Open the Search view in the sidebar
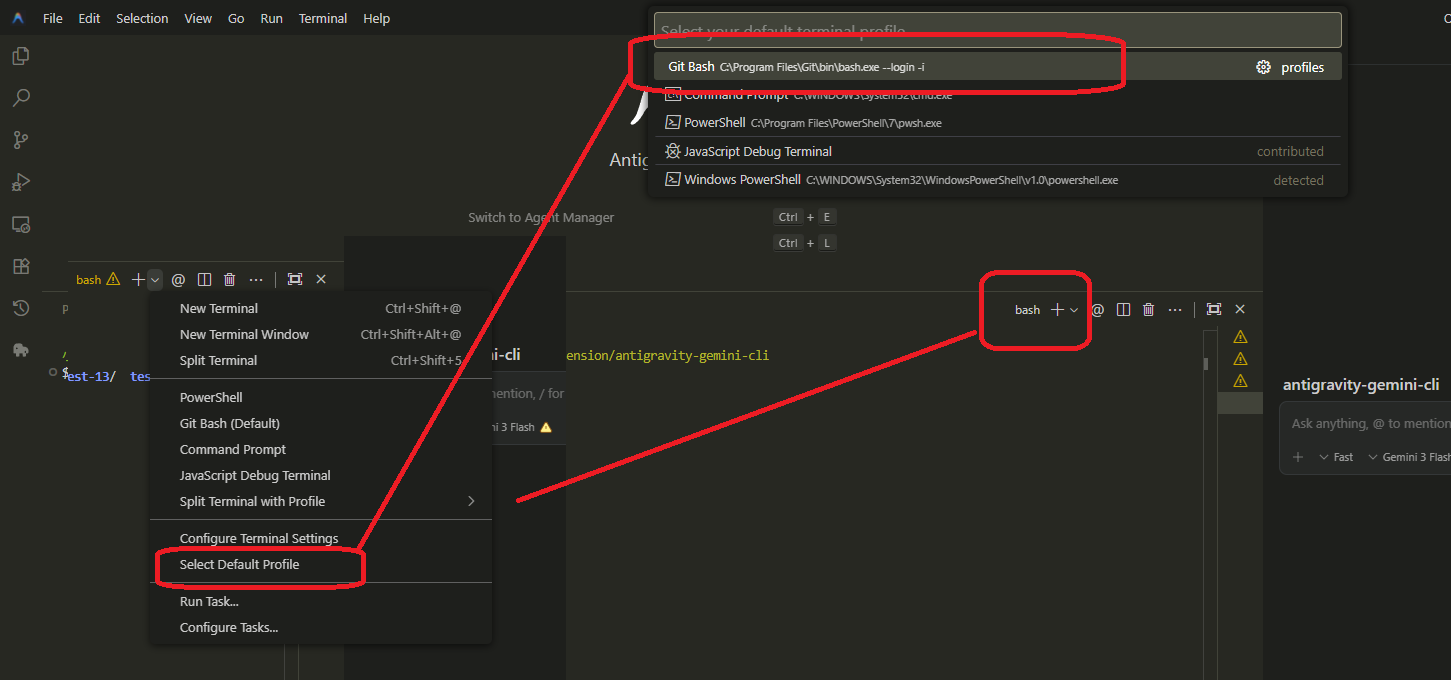This screenshot has width=1451, height=680. click(20, 97)
